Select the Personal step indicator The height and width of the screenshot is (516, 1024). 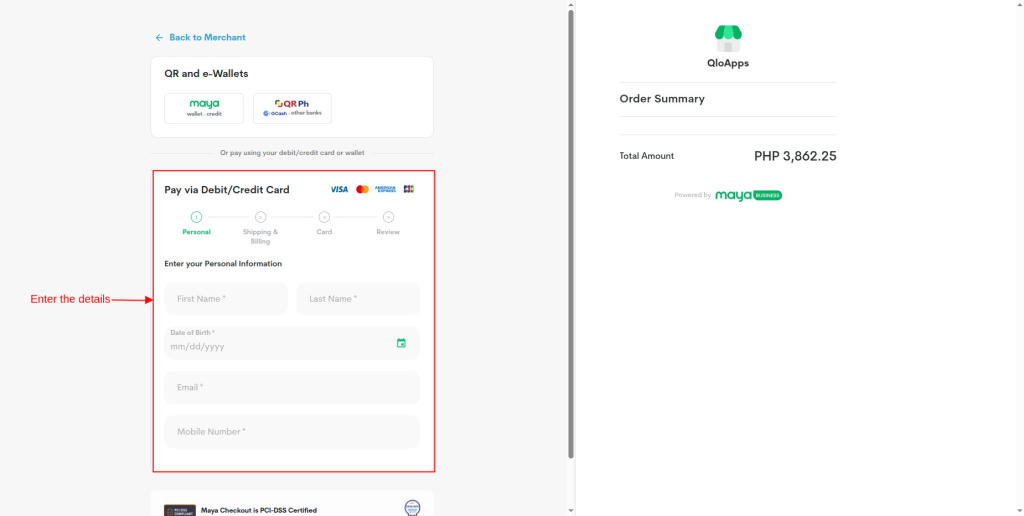click(196, 217)
